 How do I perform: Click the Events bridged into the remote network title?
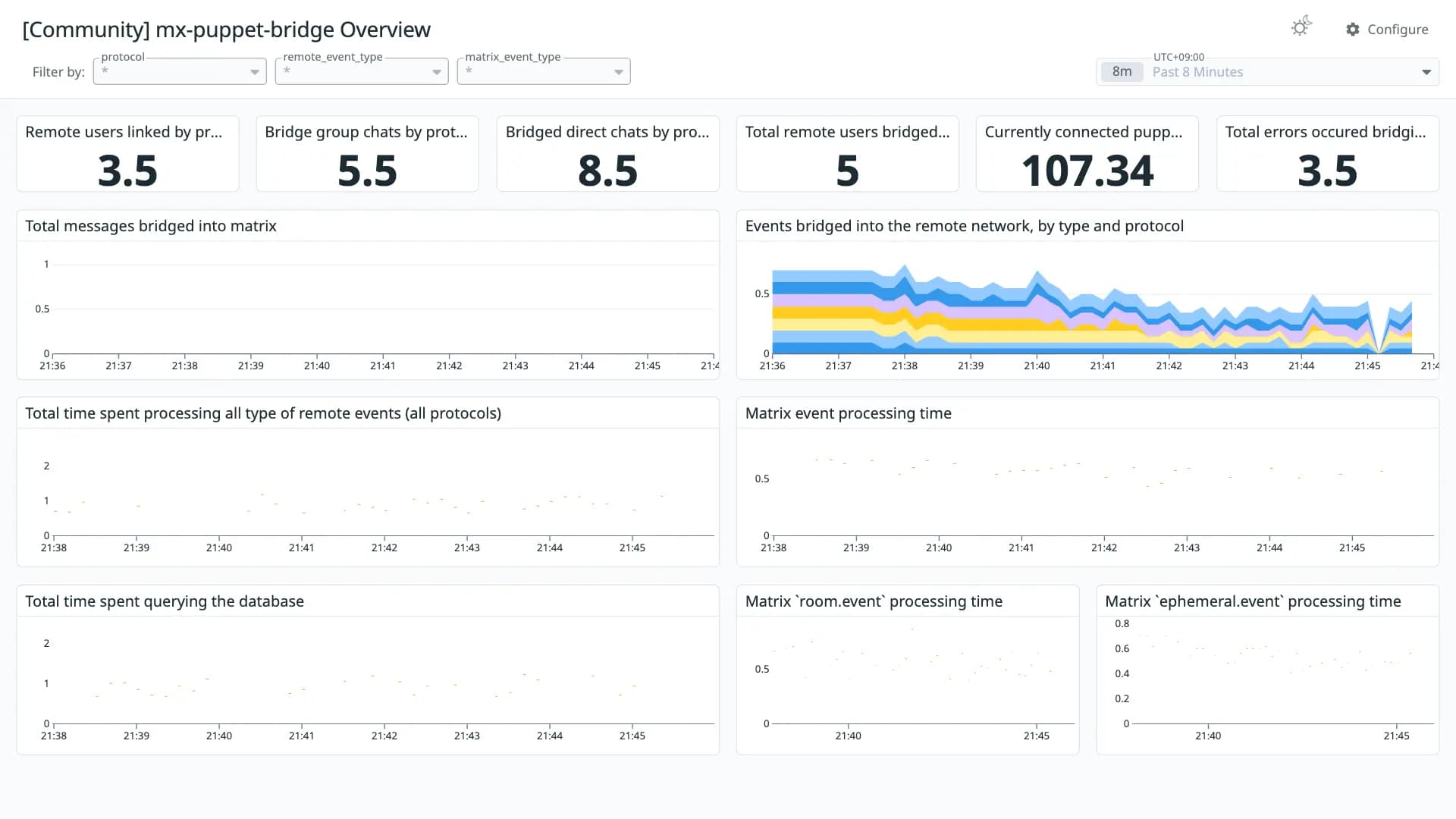[964, 226]
